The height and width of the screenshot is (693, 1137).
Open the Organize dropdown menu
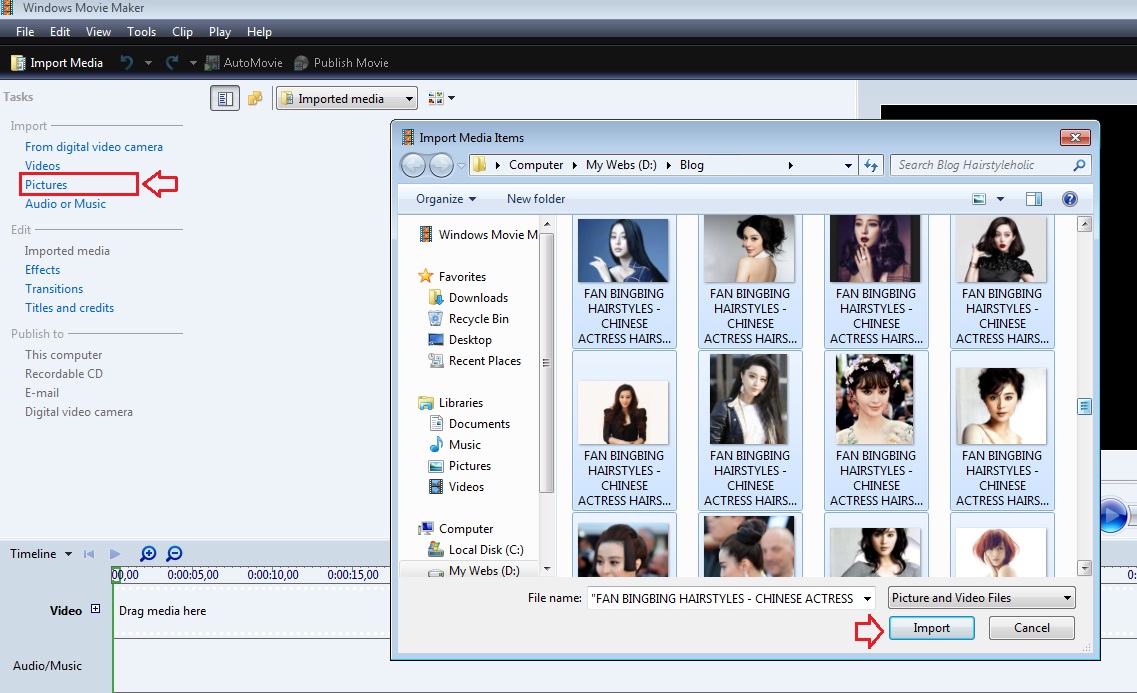click(x=445, y=199)
